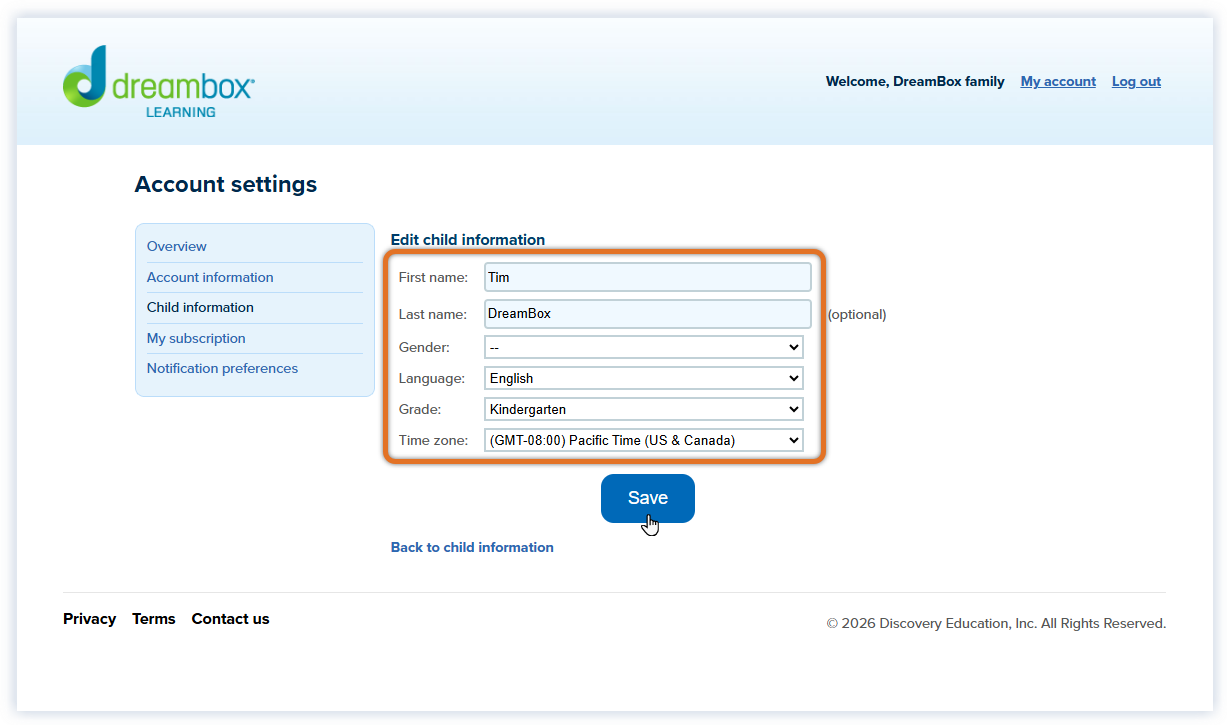
Task: Click the (optional) label text
Action: tap(857, 314)
